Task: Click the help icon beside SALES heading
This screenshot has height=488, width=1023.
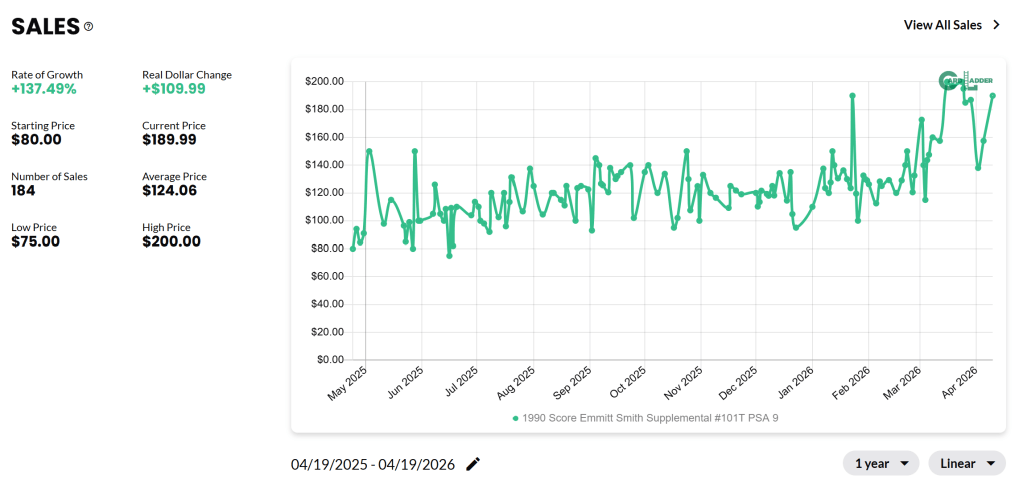Action: pyautogui.click(x=88, y=27)
